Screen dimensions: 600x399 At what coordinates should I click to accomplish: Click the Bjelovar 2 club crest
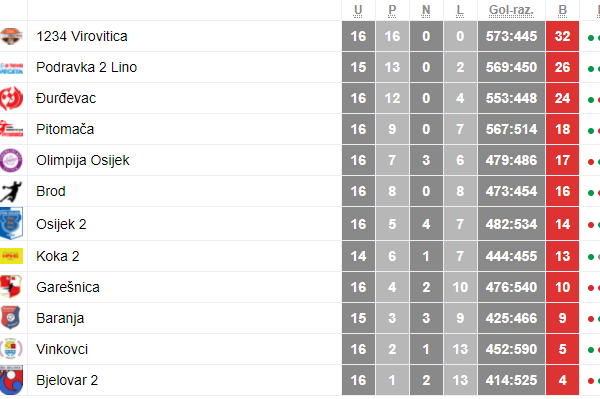click(x=11, y=380)
